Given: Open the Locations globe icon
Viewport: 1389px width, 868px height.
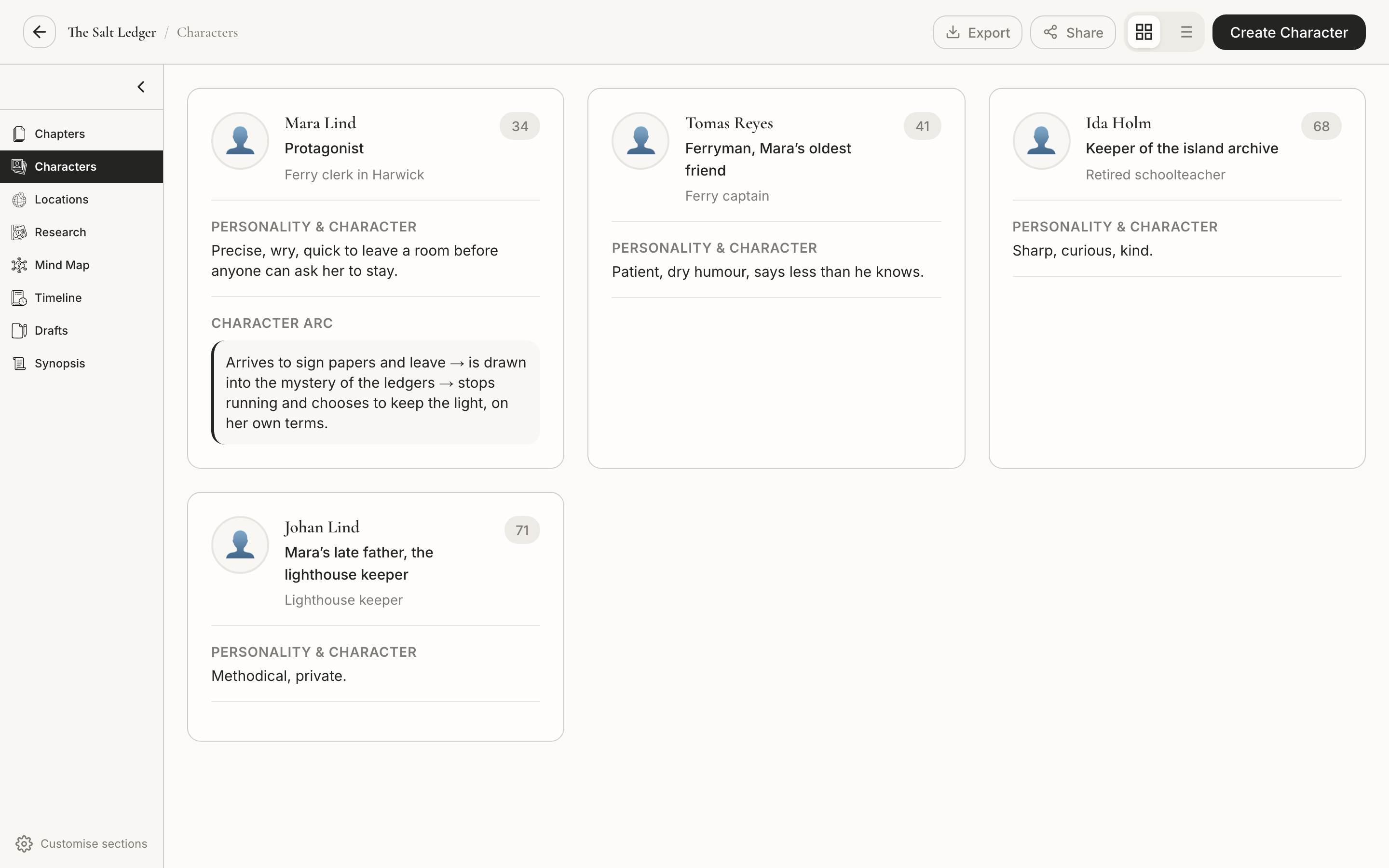Looking at the screenshot, I should coord(19,200).
